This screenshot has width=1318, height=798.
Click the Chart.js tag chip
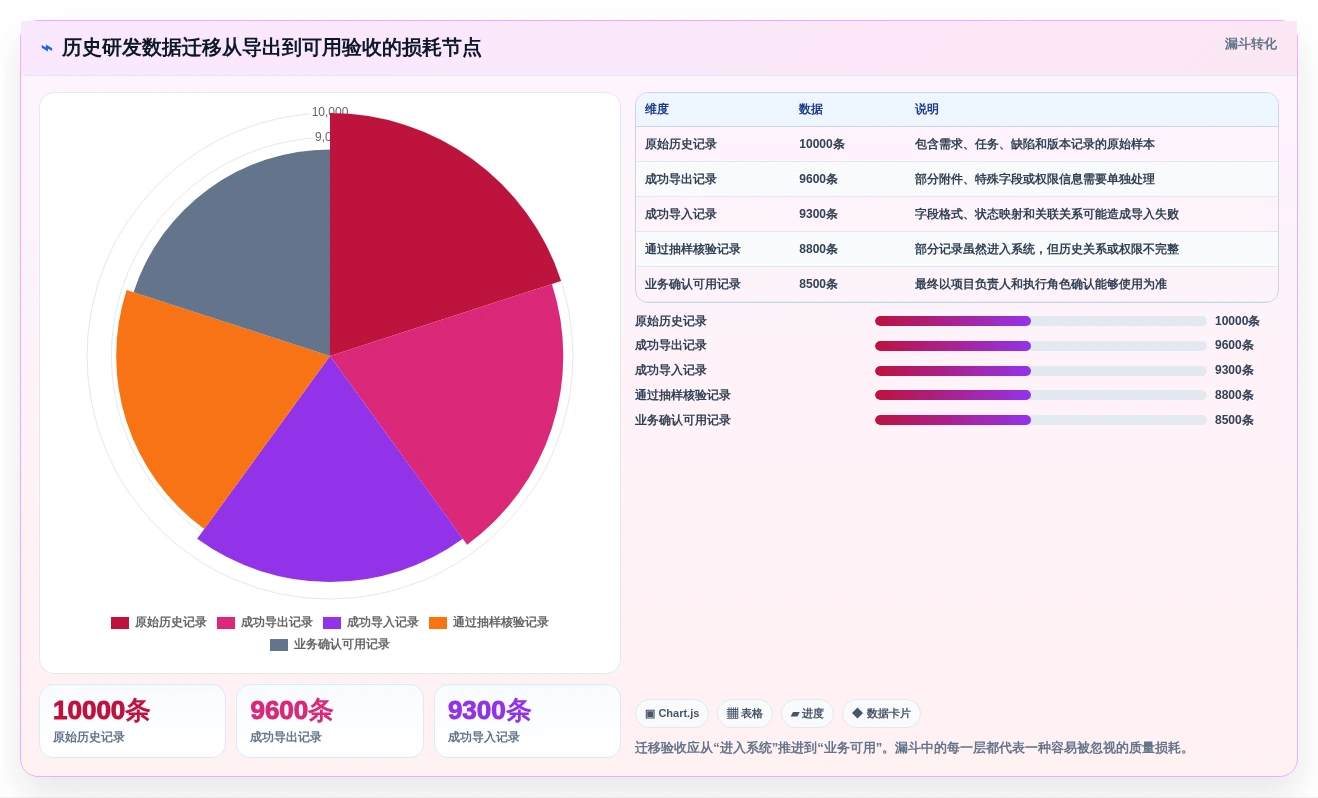click(x=672, y=713)
